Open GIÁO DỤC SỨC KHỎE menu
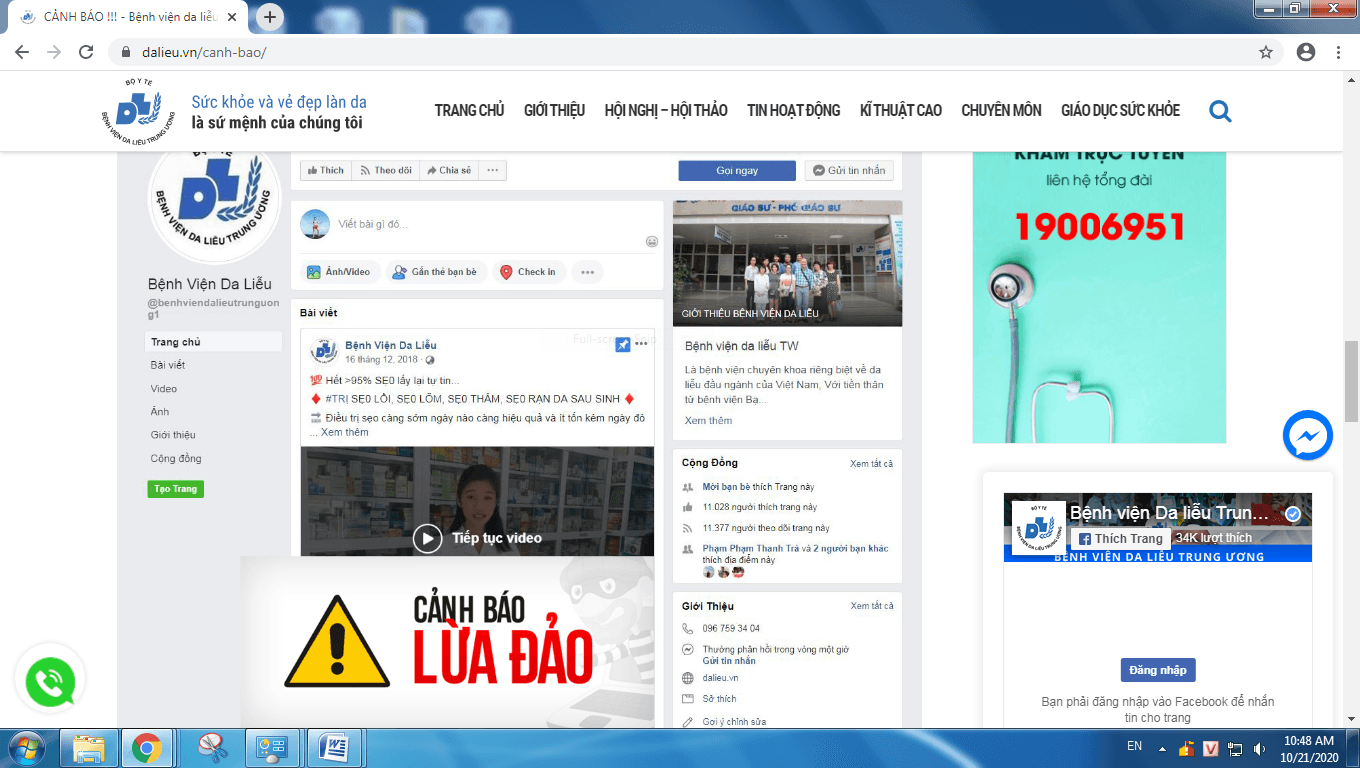 click(1120, 111)
